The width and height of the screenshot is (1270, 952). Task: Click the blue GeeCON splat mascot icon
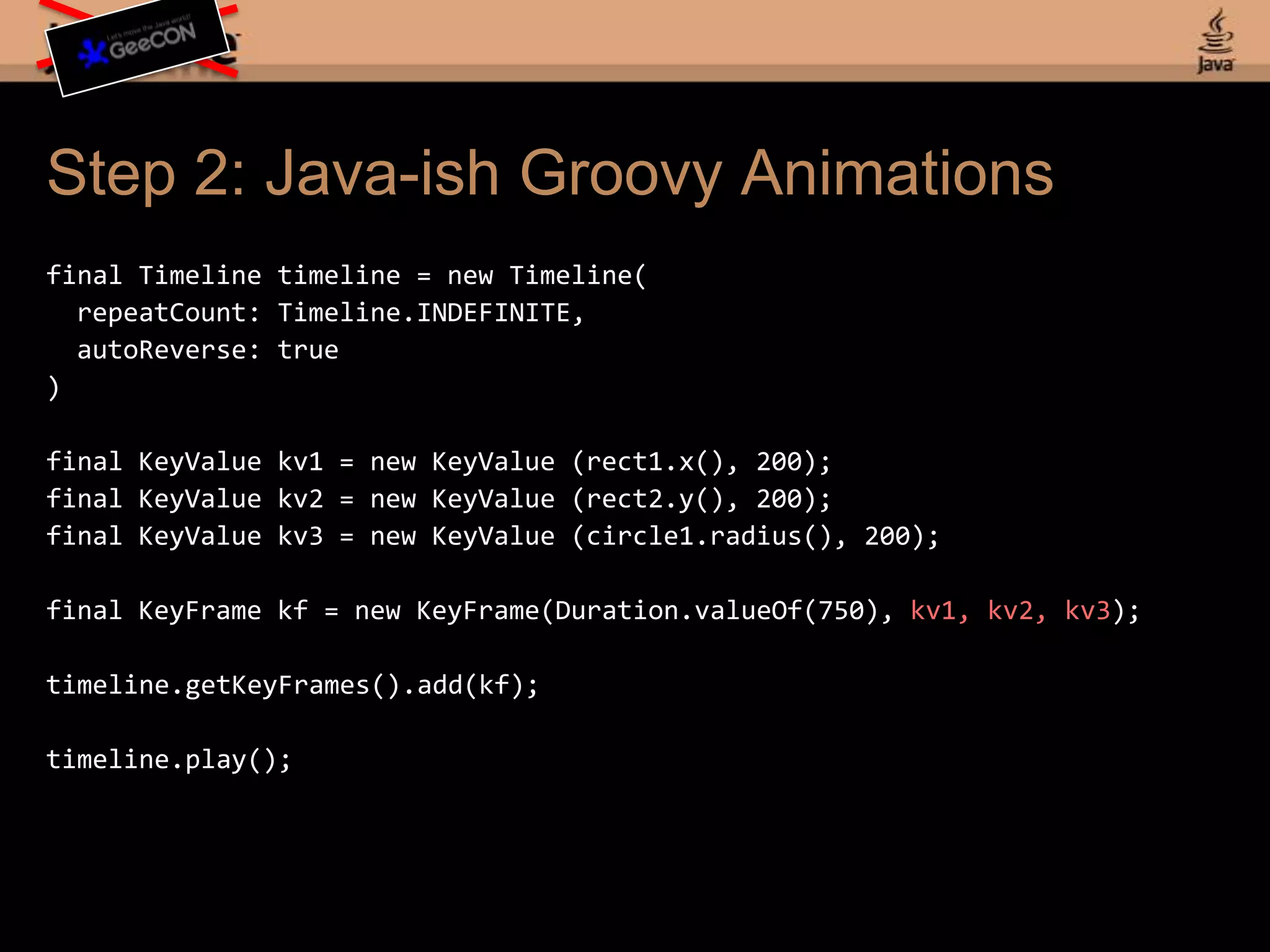tap(93, 53)
